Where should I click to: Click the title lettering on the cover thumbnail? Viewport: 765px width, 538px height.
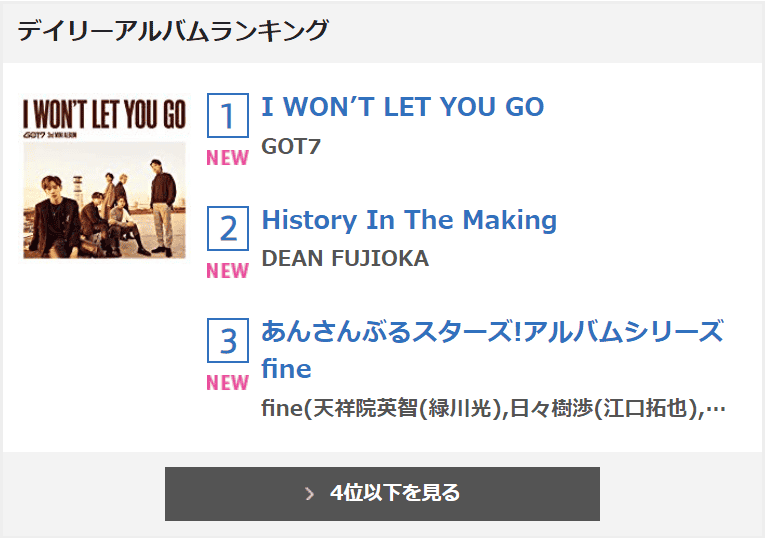coord(104,113)
